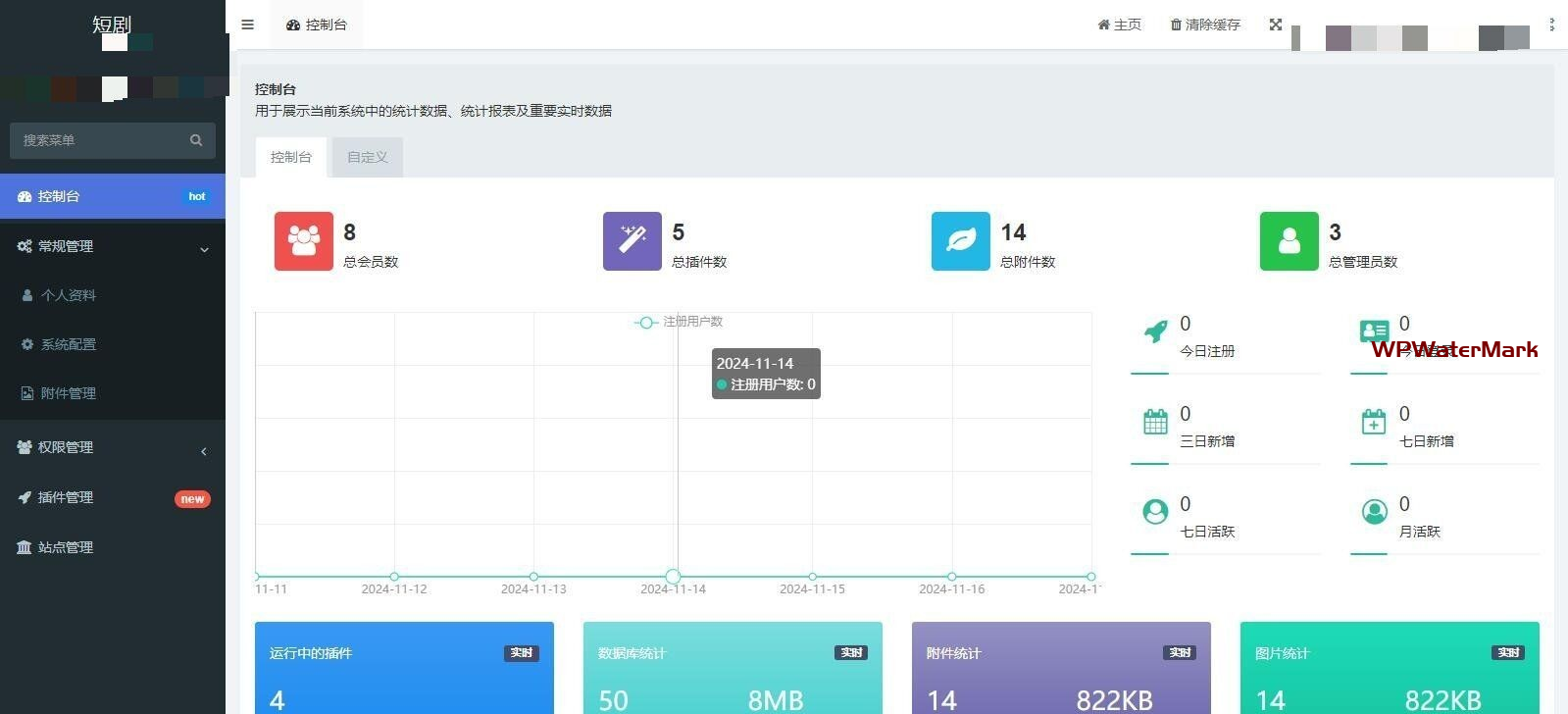Click the 主页 home link
The image size is (1568, 714).
click(1119, 25)
